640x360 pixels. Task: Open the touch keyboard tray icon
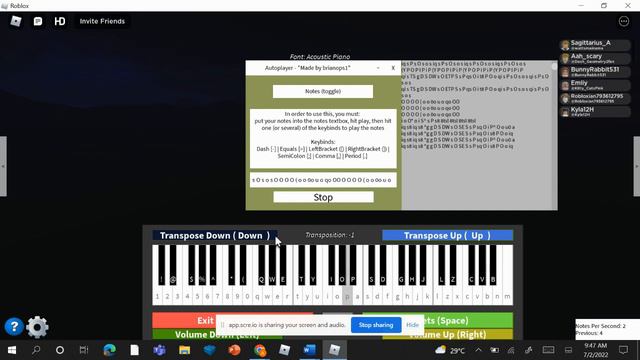pos(548,350)
